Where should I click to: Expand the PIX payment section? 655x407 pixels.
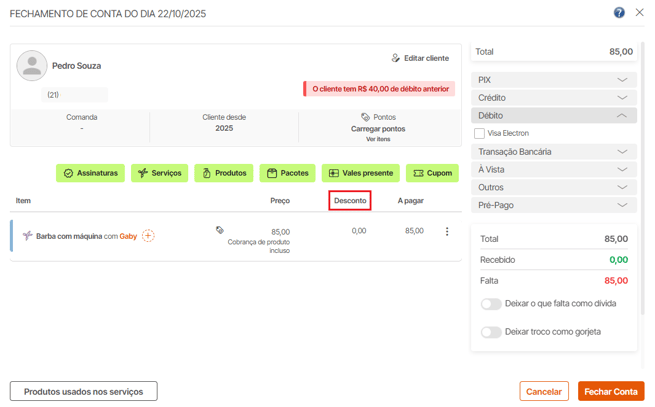[x=553, y=80]
